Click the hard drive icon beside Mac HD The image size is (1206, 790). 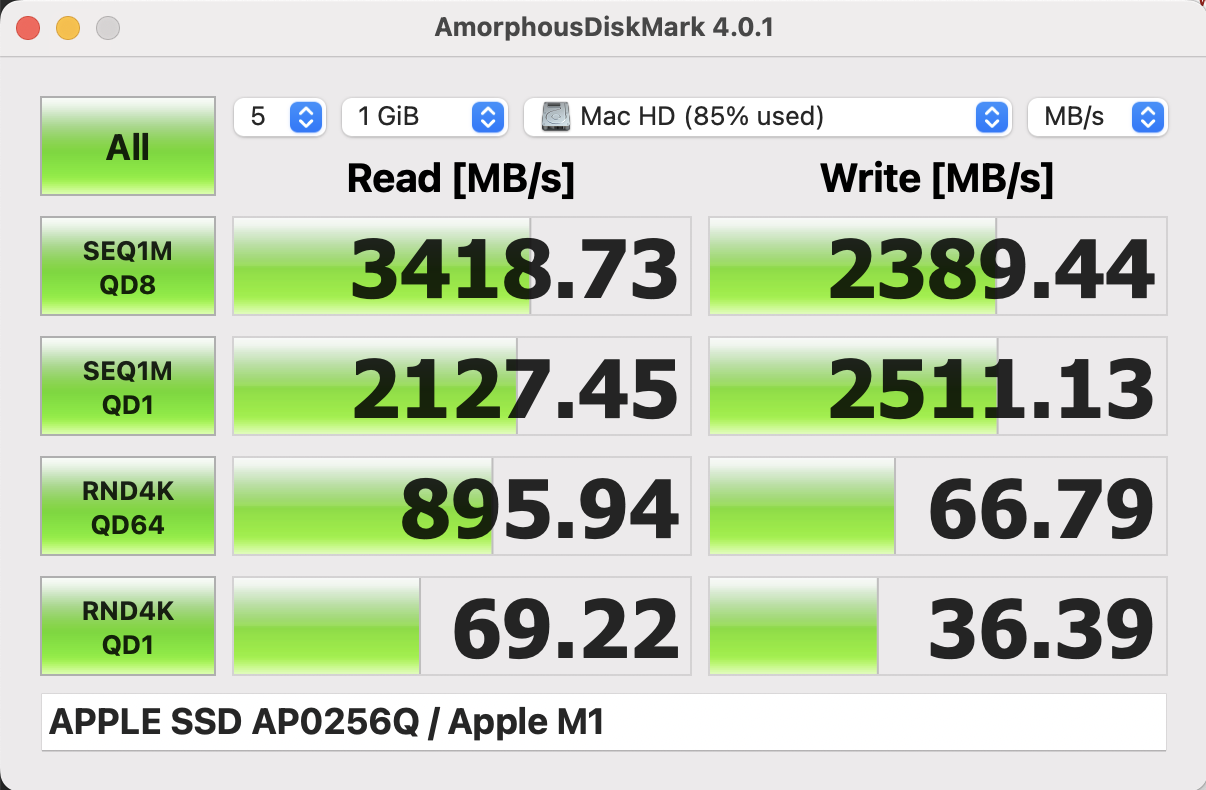click(556, 117)
